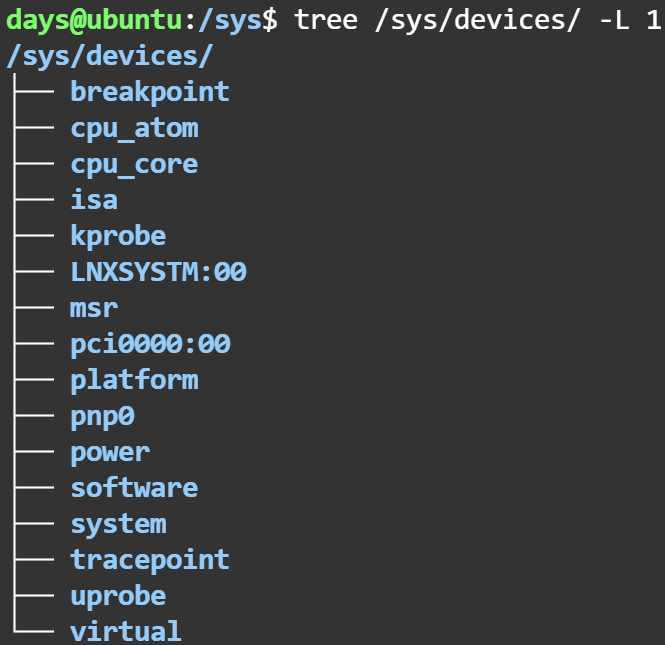Select the LNXSYSTM:00 entry
665x645 pixels.
(158, 272)
